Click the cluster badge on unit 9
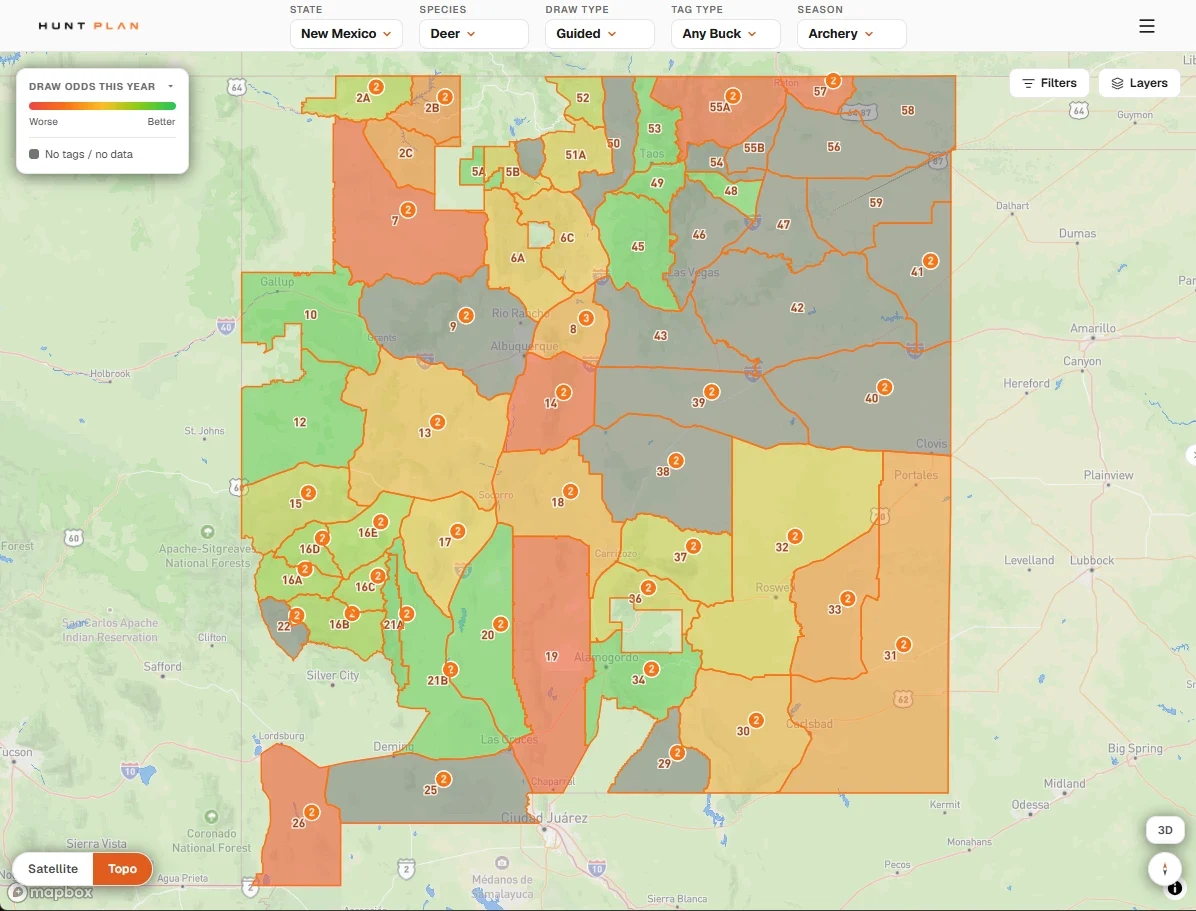This screenshot has width=1196, height=911. click(466, 316)
